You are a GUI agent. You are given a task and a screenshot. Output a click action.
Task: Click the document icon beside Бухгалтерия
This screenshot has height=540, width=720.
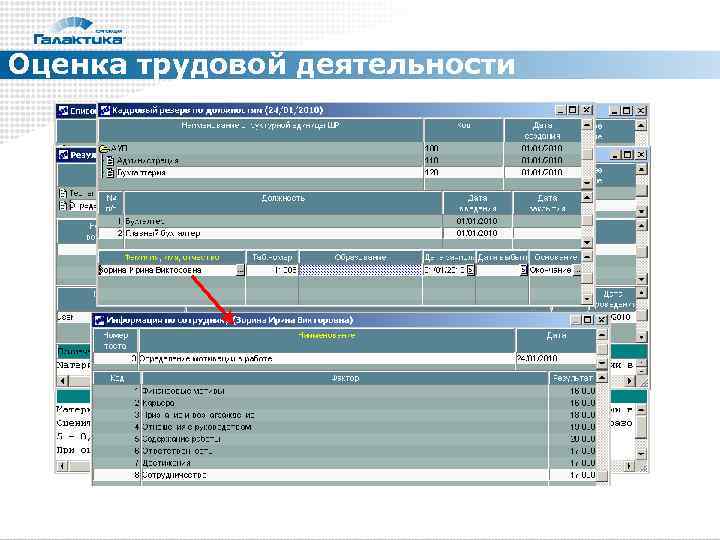click(110, 173)
